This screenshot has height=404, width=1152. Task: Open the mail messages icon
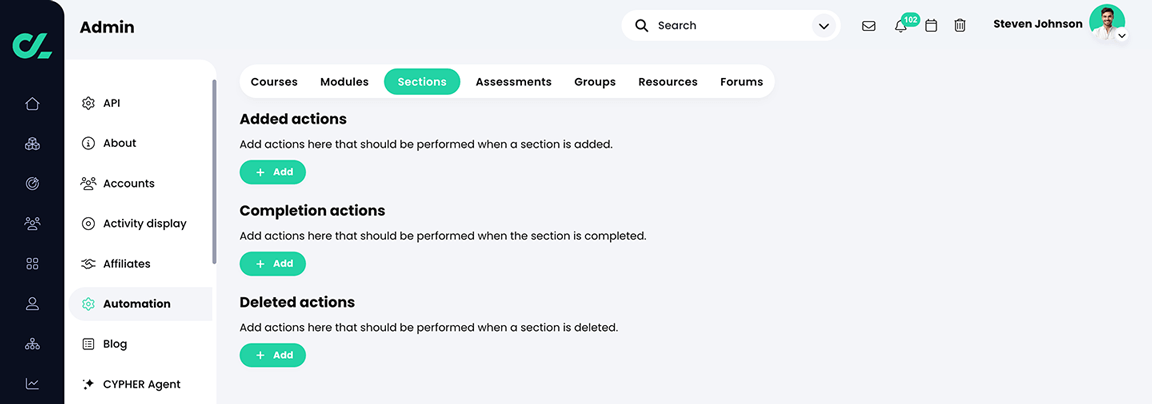[868, 26]
